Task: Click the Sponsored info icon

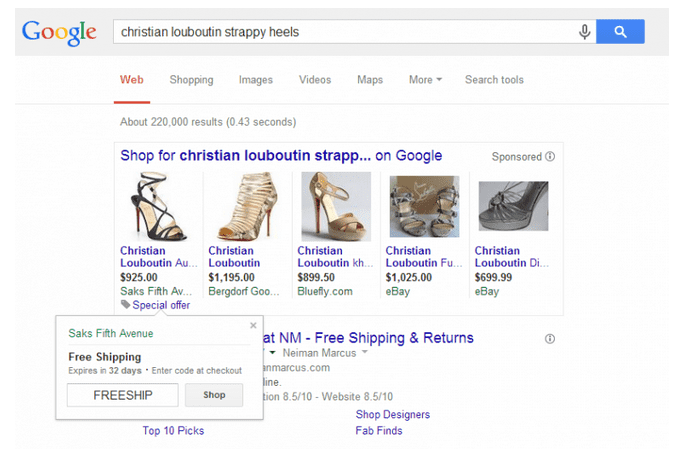Action: [x=550, y=157]
